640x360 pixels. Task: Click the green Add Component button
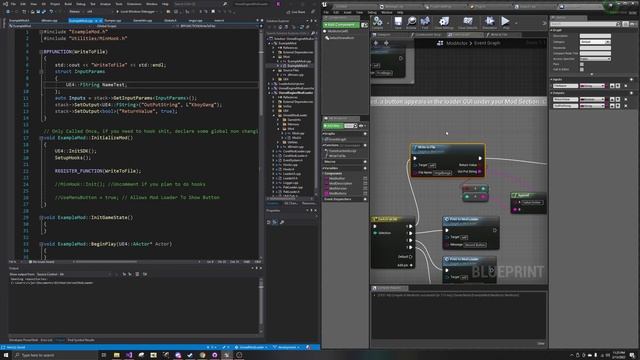[341, 25]
